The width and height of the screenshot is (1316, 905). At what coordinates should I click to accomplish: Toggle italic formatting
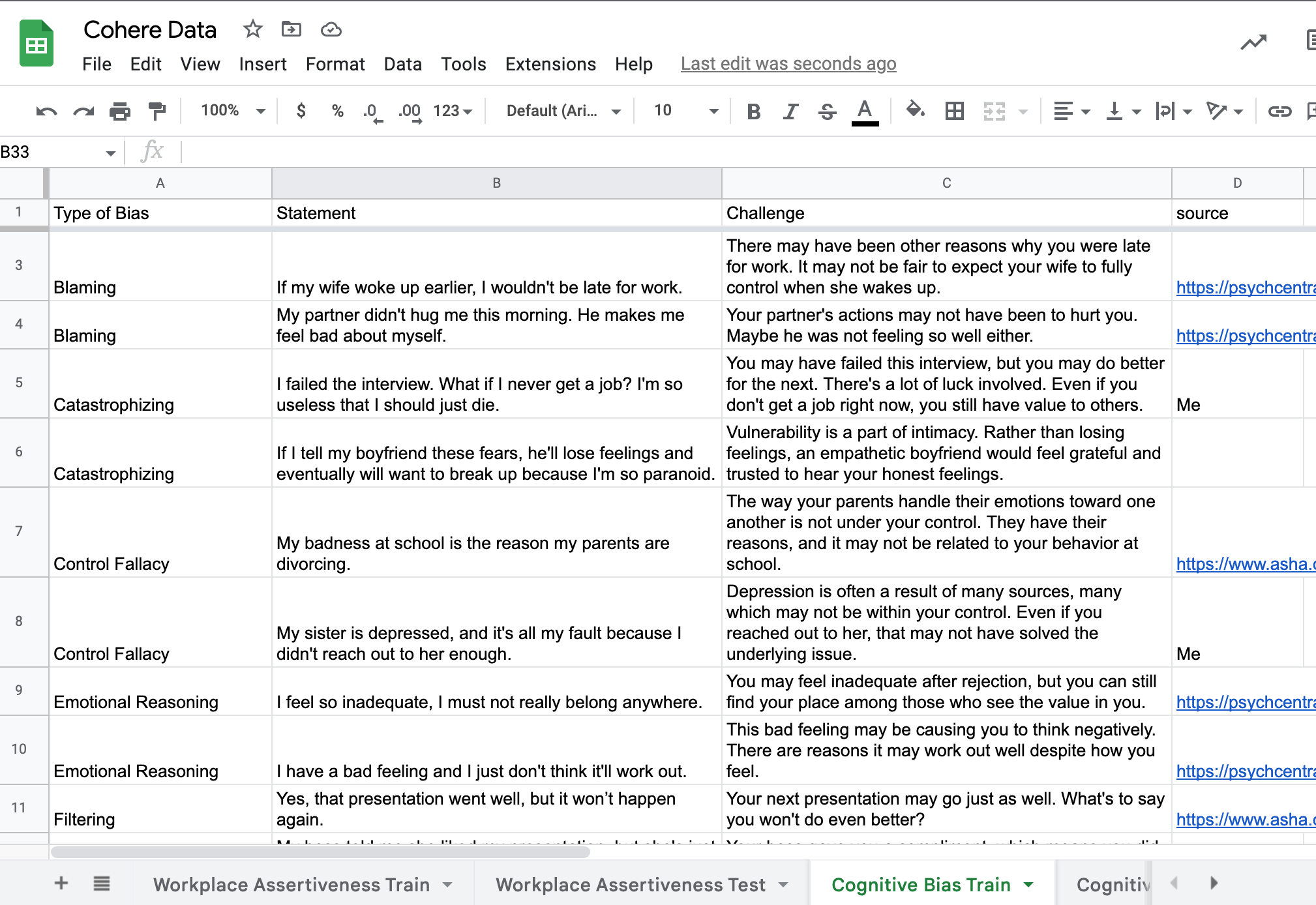tap(790, 111)
